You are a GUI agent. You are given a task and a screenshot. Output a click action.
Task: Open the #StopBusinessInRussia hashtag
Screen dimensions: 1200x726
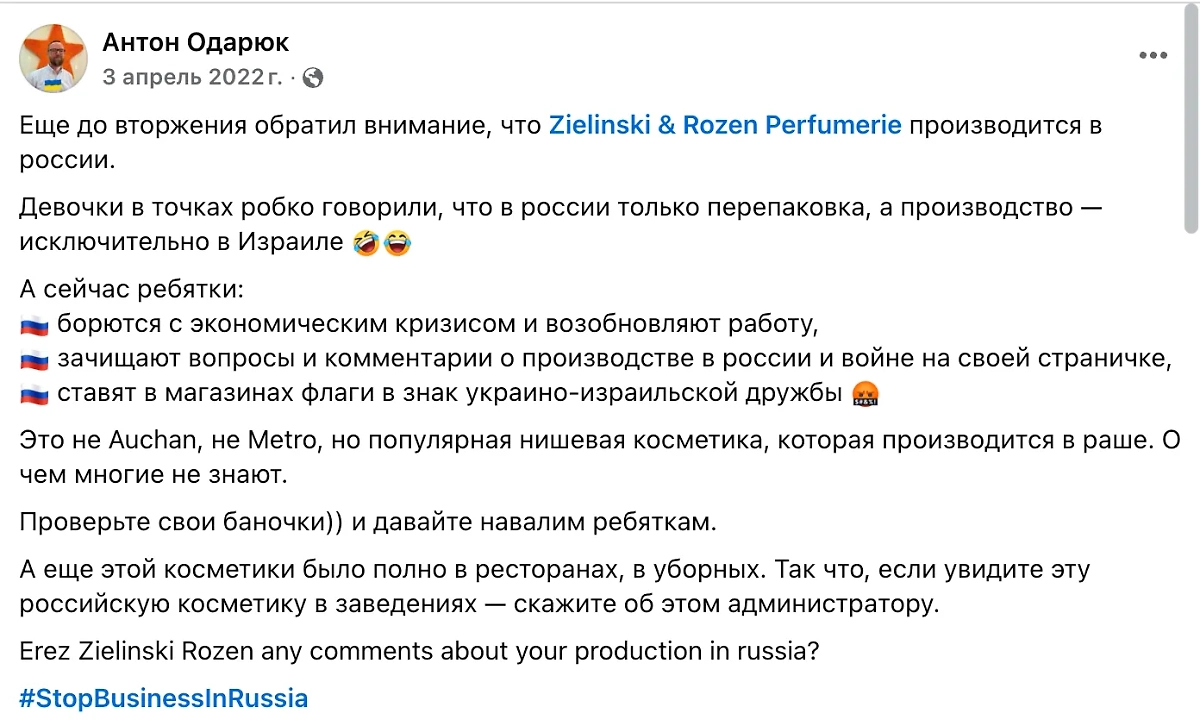tap(162, 698)
